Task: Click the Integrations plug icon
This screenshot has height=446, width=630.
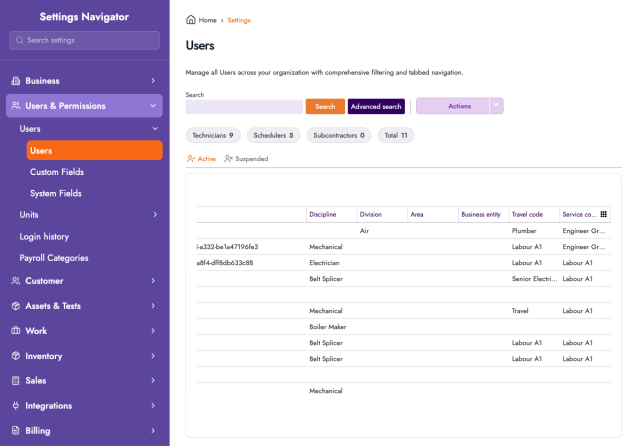Action: click(x=16, y=406)
